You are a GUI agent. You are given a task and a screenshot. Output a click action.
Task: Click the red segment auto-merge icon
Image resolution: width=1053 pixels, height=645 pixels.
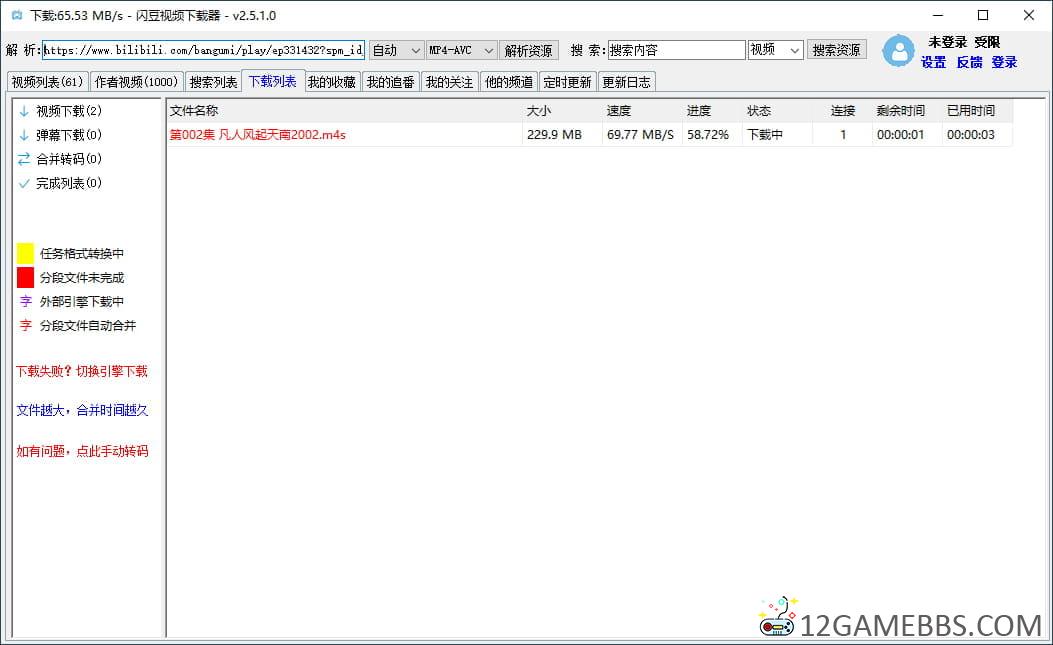pyautogui.click(x=25, y=326)
